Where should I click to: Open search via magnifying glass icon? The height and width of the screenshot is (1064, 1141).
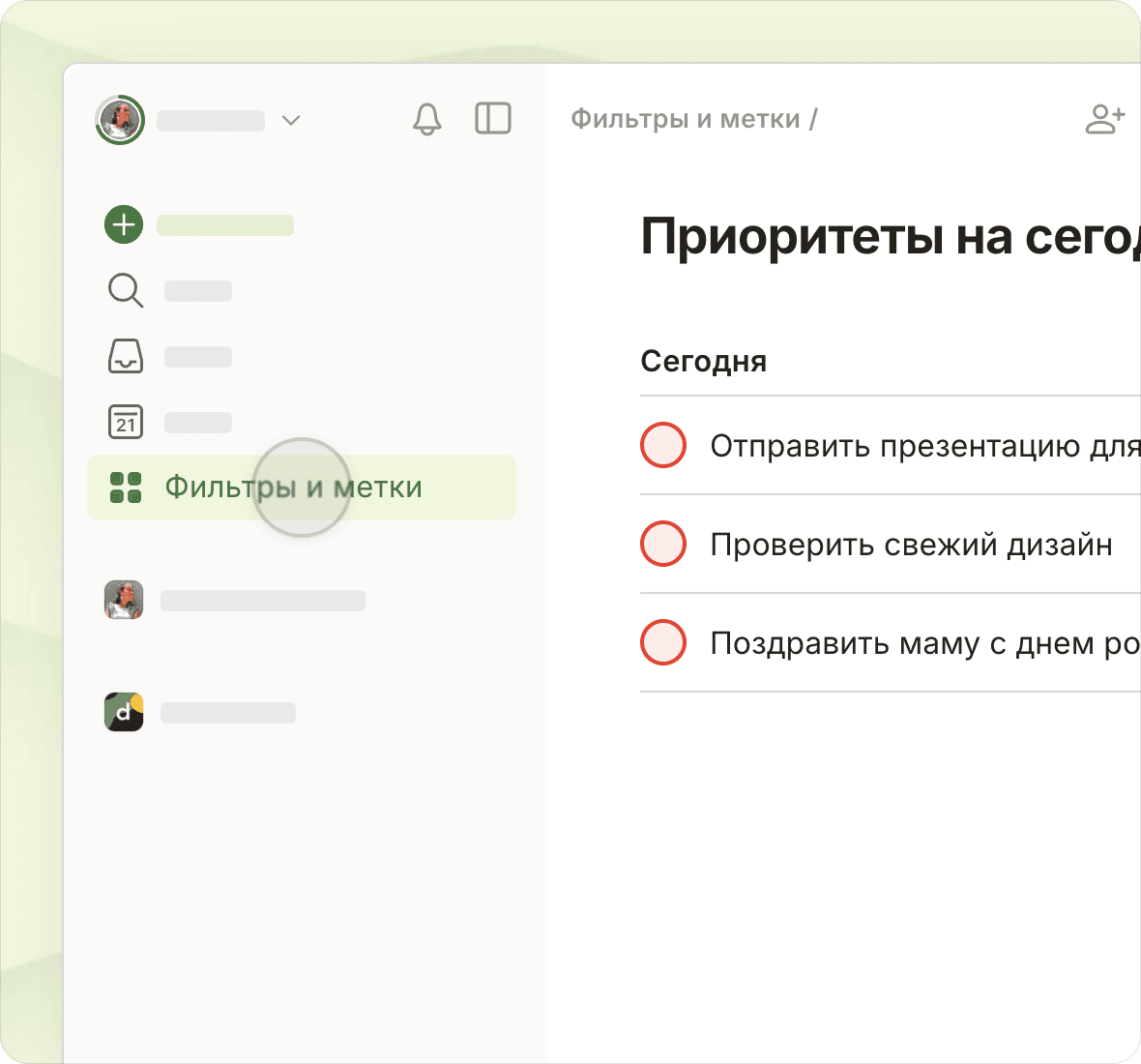click(125, 290)
